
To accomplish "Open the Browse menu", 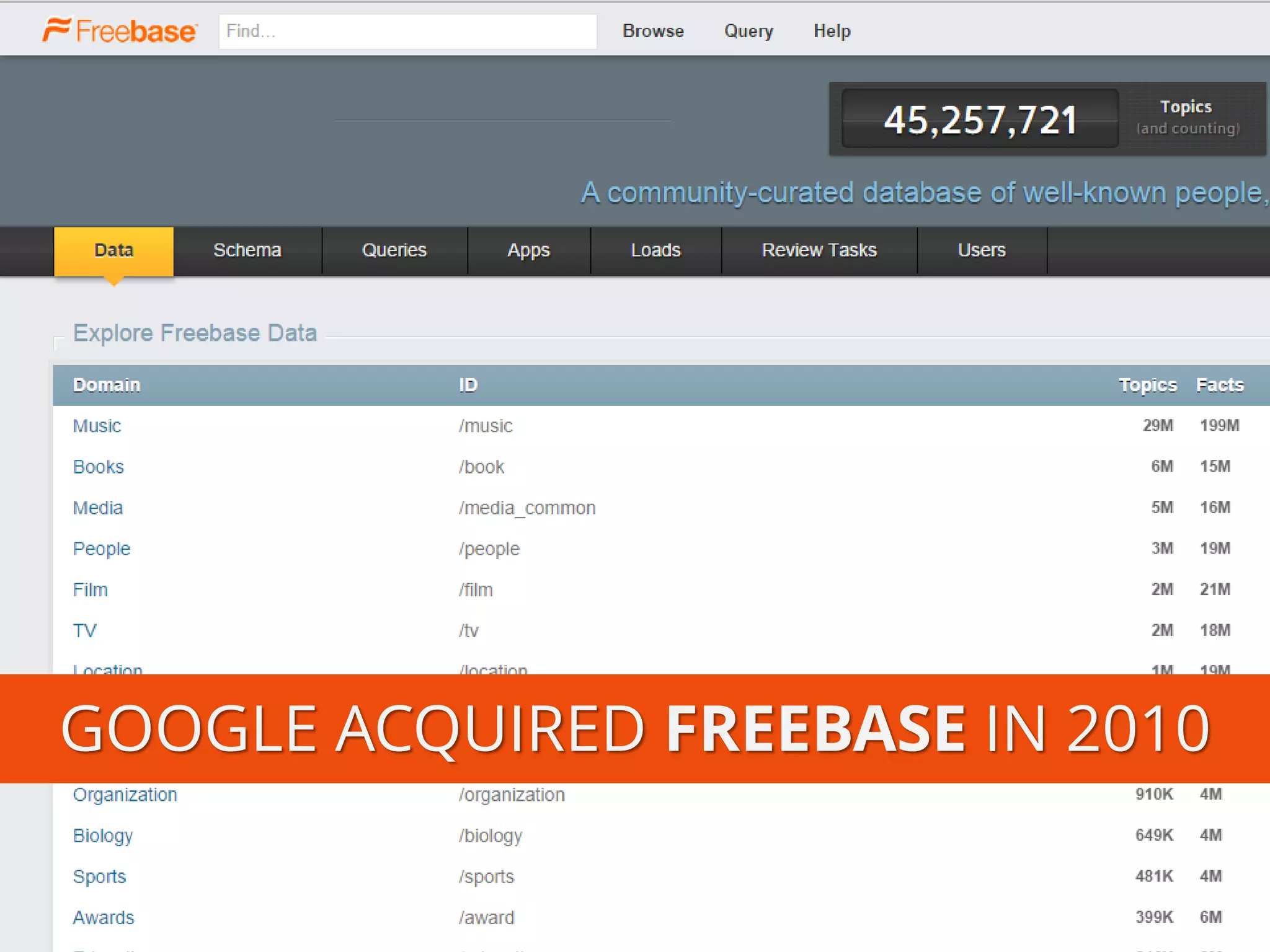I will click(x=653, y=31).
